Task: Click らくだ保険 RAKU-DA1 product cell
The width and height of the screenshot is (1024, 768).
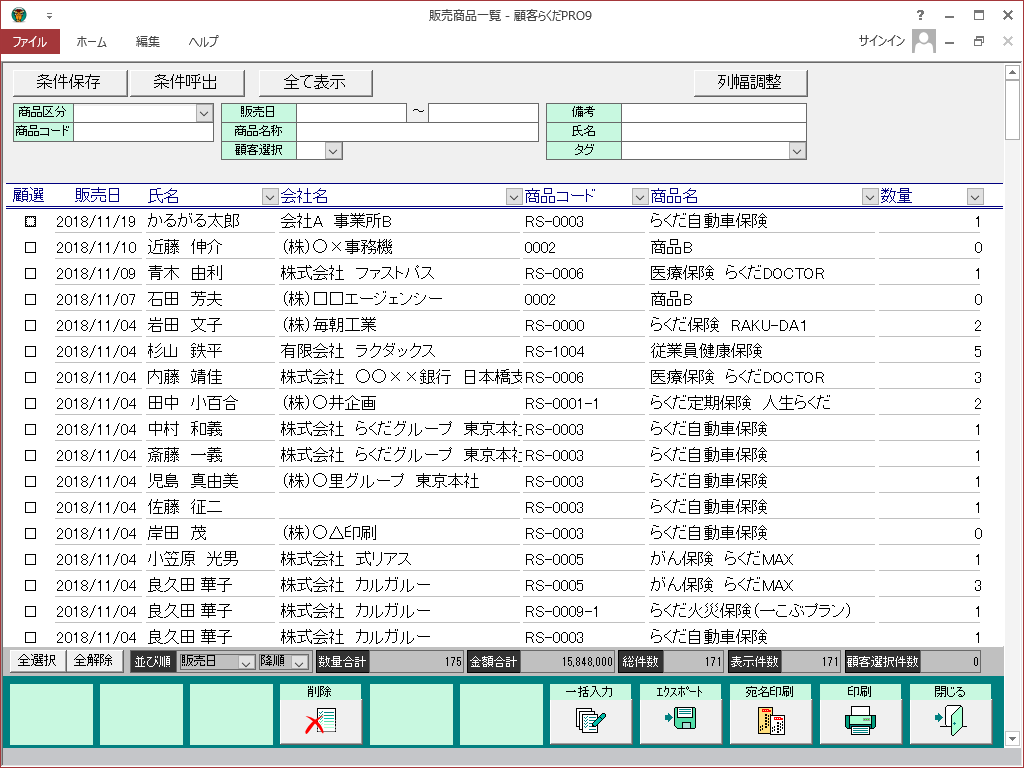Action: coord(761,325)
